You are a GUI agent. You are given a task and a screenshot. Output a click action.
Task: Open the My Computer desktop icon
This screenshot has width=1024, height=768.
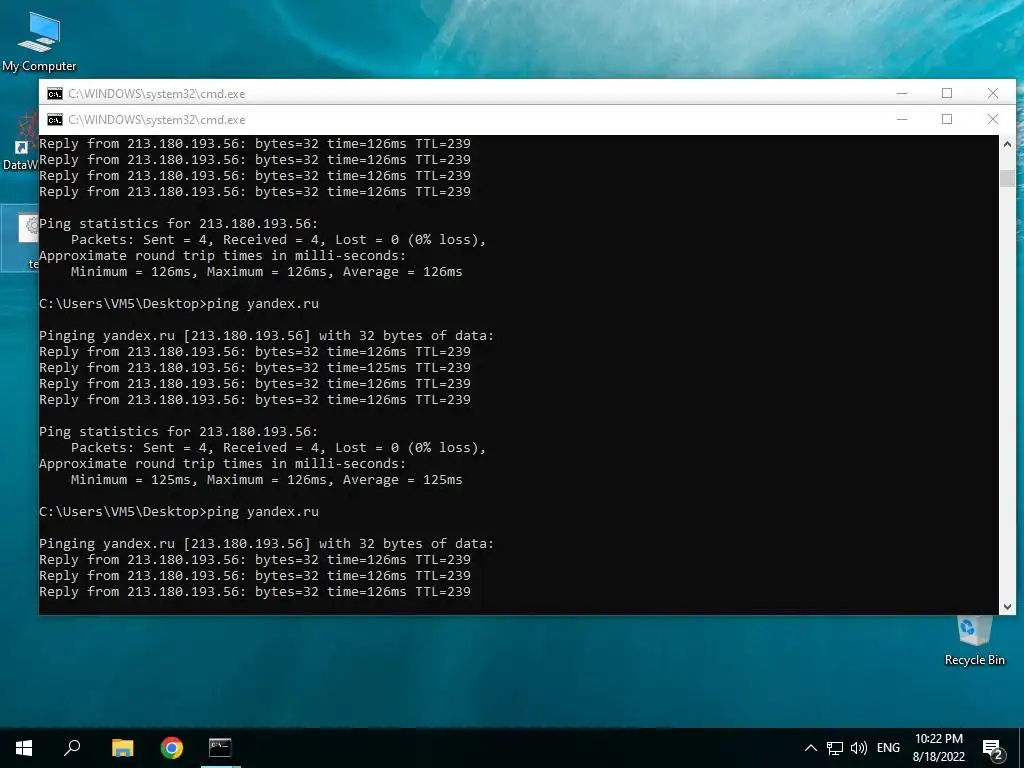coord(39,42)
